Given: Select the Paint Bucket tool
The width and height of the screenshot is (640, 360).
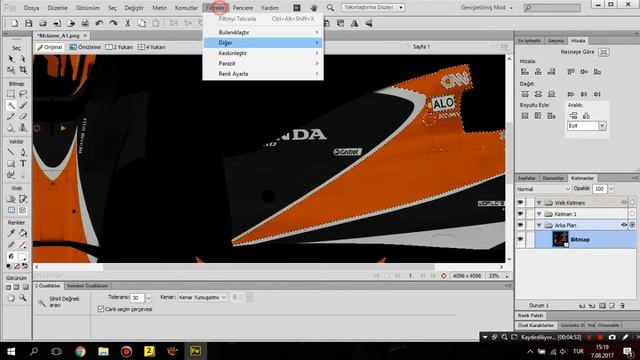Looking at the screenshot, I should (x=23, y=233).
